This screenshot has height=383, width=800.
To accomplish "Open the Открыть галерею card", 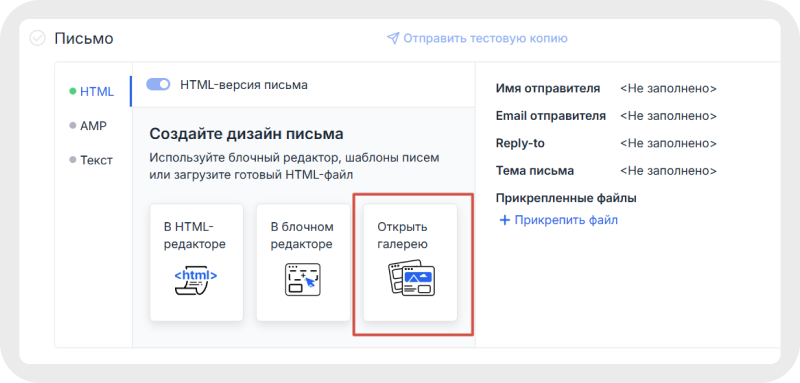I will click(x=410, y=262).
